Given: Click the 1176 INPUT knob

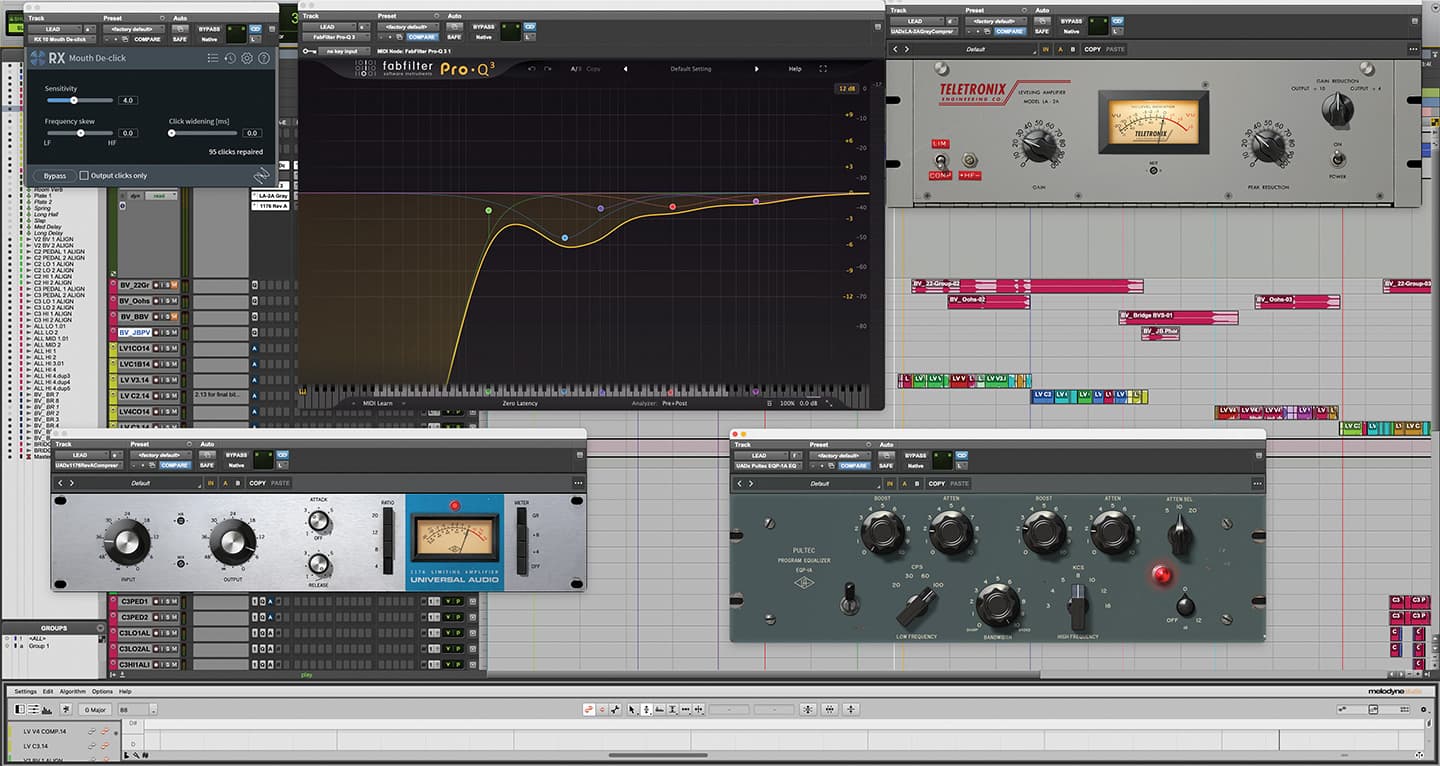Looking at the screenshot, I should click(x=126, y=541).
